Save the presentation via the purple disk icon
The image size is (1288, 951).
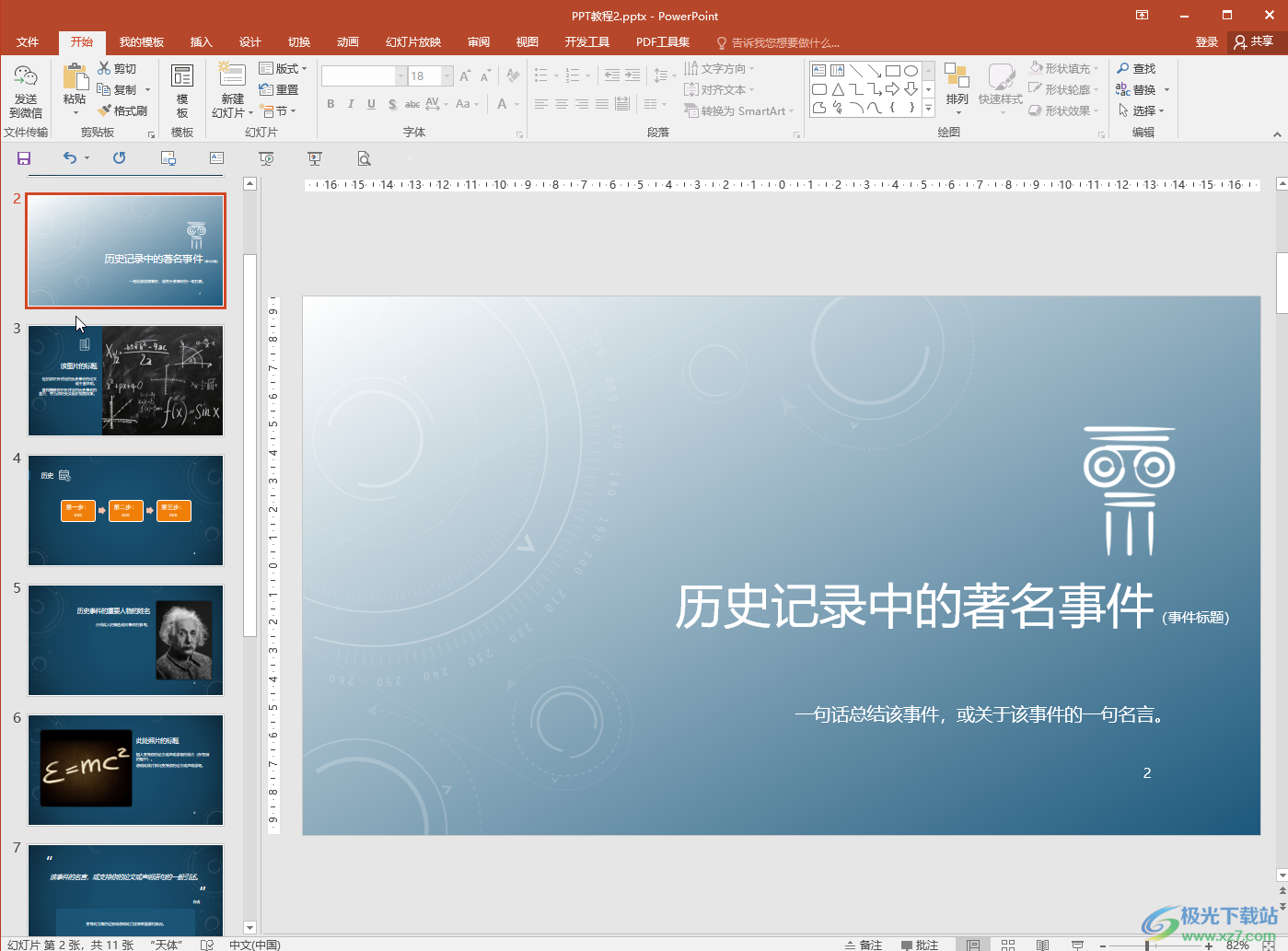(x=24, y=158)
